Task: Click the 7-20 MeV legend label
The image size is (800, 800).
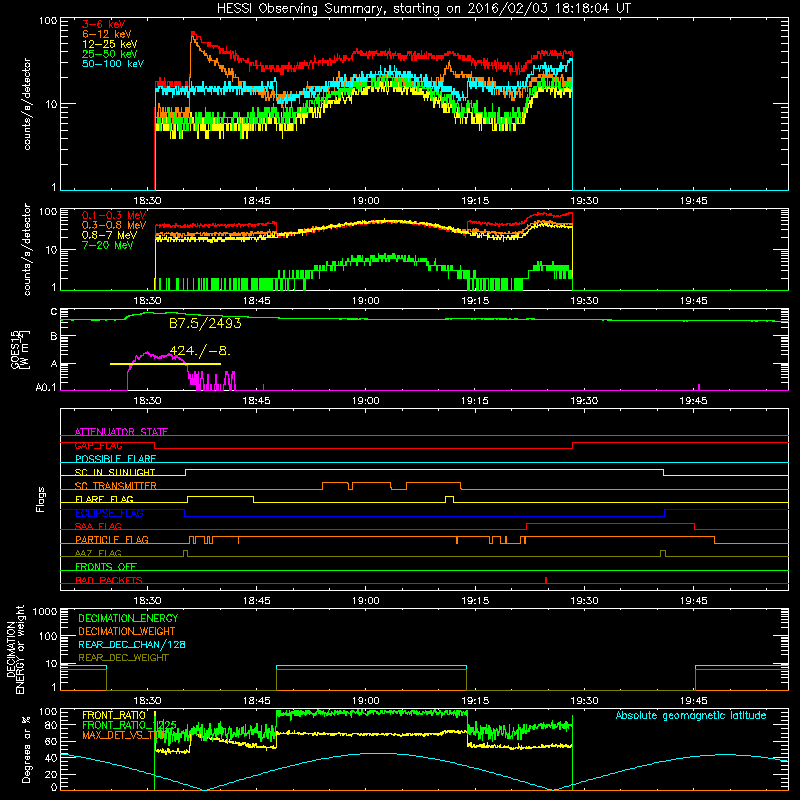Action: pyautogui.click(x=108, y=245)
